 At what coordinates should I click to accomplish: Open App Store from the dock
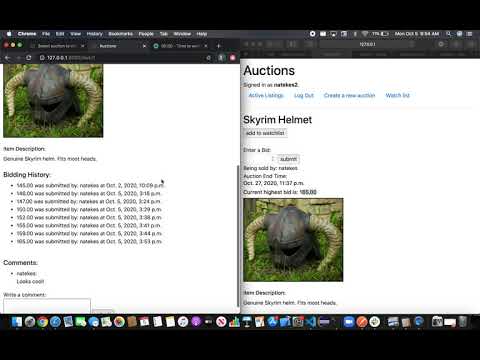[272, 322]
